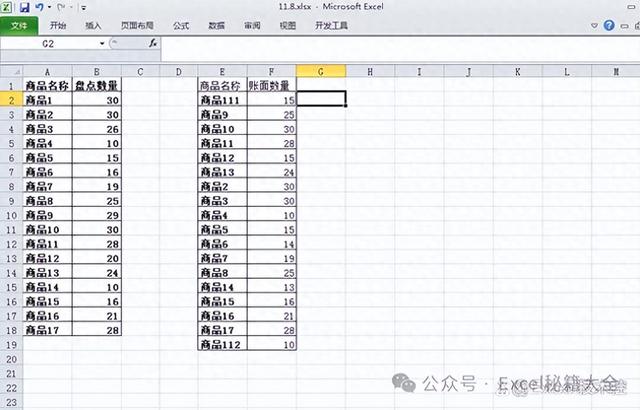Click cell A10 containing 商品9

pos(47,215)
